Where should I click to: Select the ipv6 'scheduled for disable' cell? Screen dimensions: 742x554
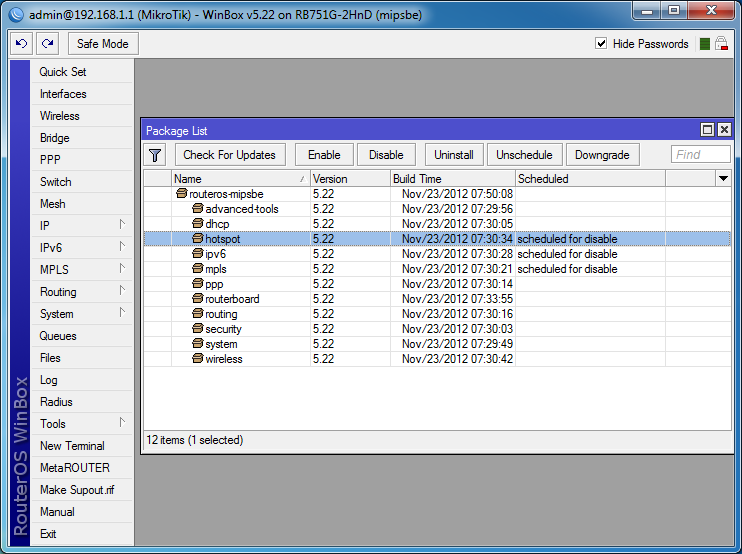pyautogui.click(x=590, y=254)
